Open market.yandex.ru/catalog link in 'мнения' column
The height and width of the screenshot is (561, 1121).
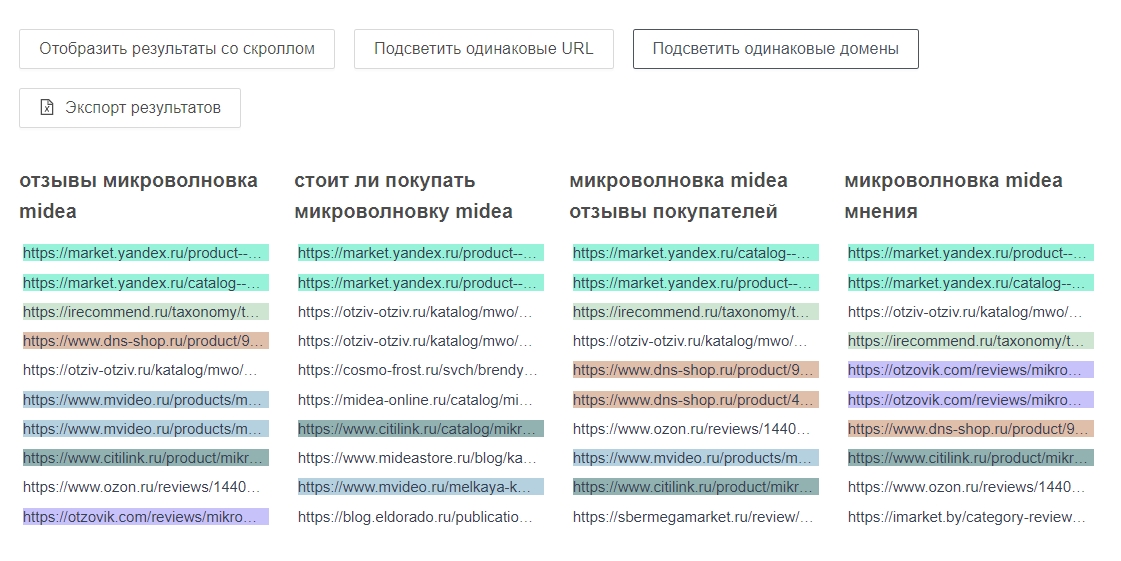pyautogui.click(x=971, y=283)
